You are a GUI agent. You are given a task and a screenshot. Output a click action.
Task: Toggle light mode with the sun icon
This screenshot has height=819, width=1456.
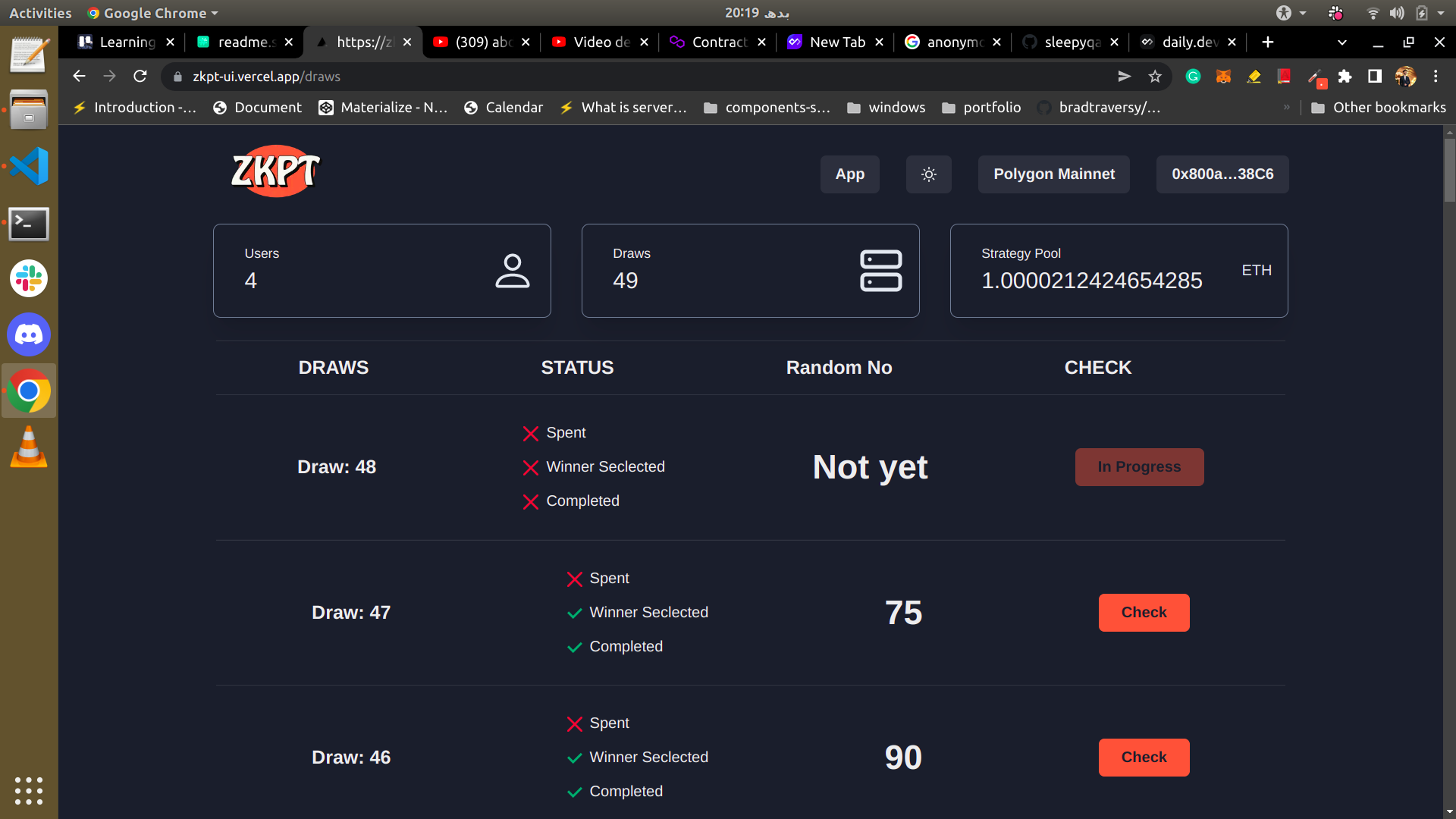(x=928, y=174)
